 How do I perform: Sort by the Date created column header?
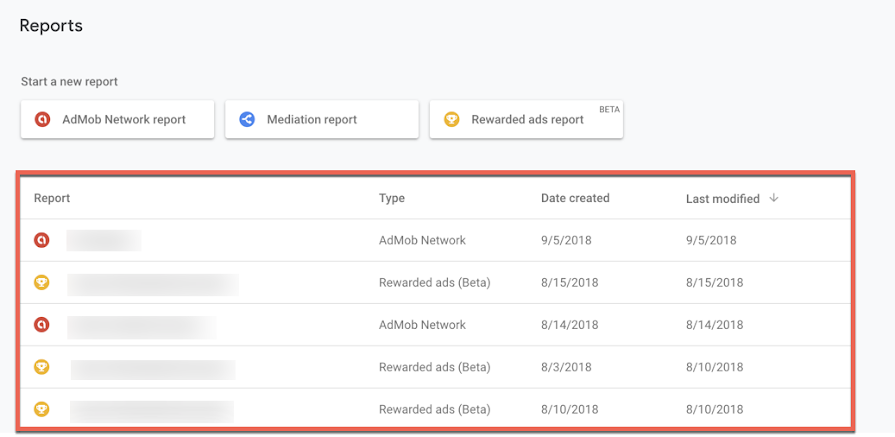575,198
